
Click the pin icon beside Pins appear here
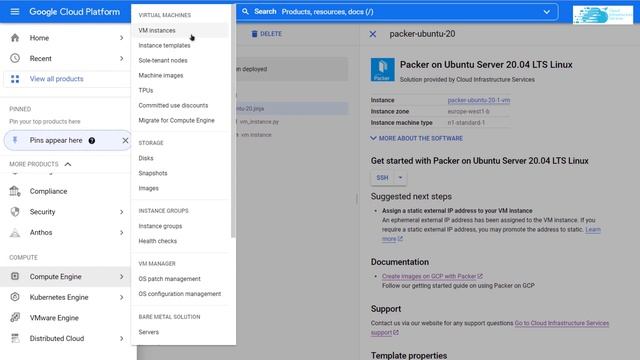pyautogui.click(x=15, y=140)
